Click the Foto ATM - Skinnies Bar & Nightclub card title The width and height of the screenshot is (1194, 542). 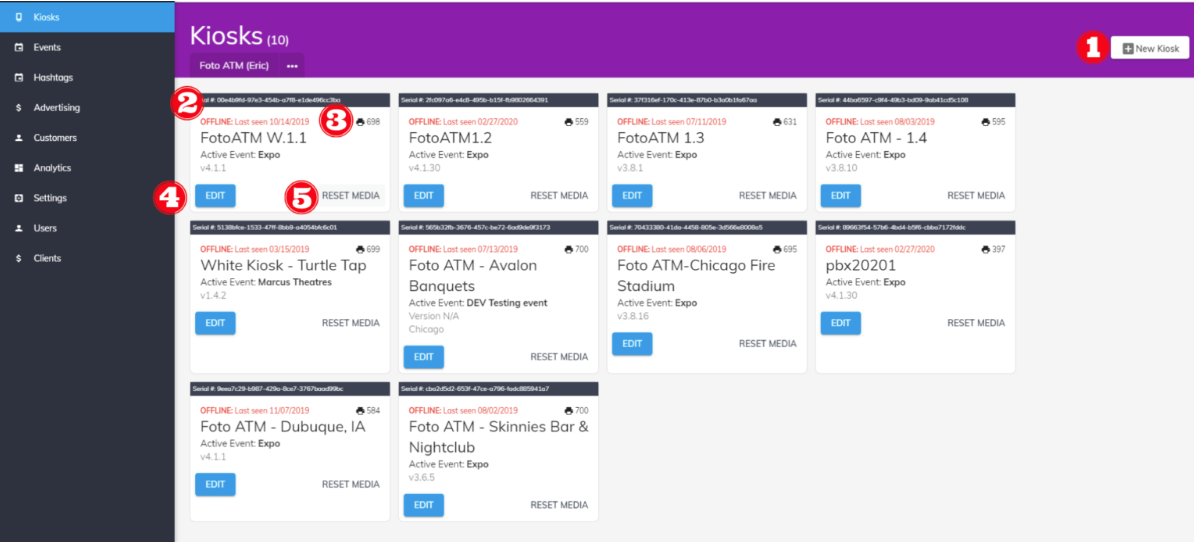click(498, 437)
